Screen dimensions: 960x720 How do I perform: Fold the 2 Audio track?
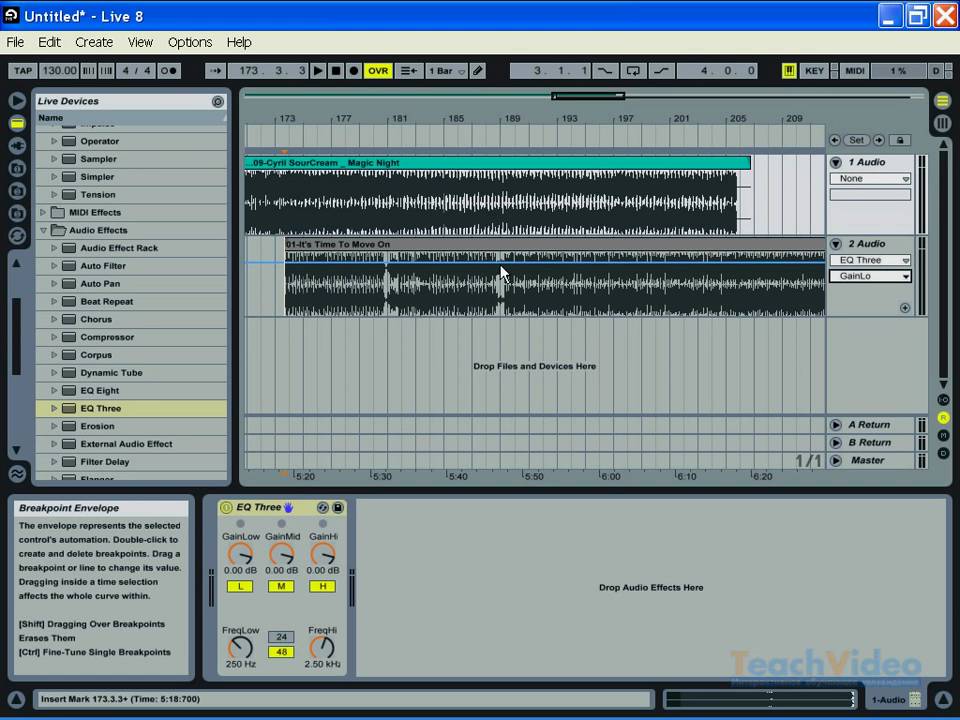[x=836, y=244]
